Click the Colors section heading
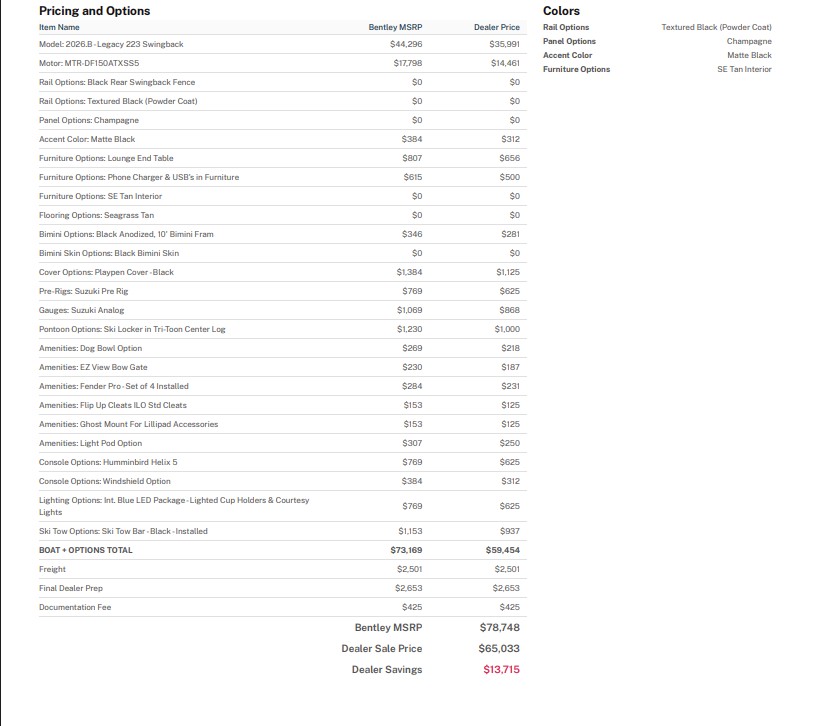The height and width of the screenshot is (726, 816). 561,11
